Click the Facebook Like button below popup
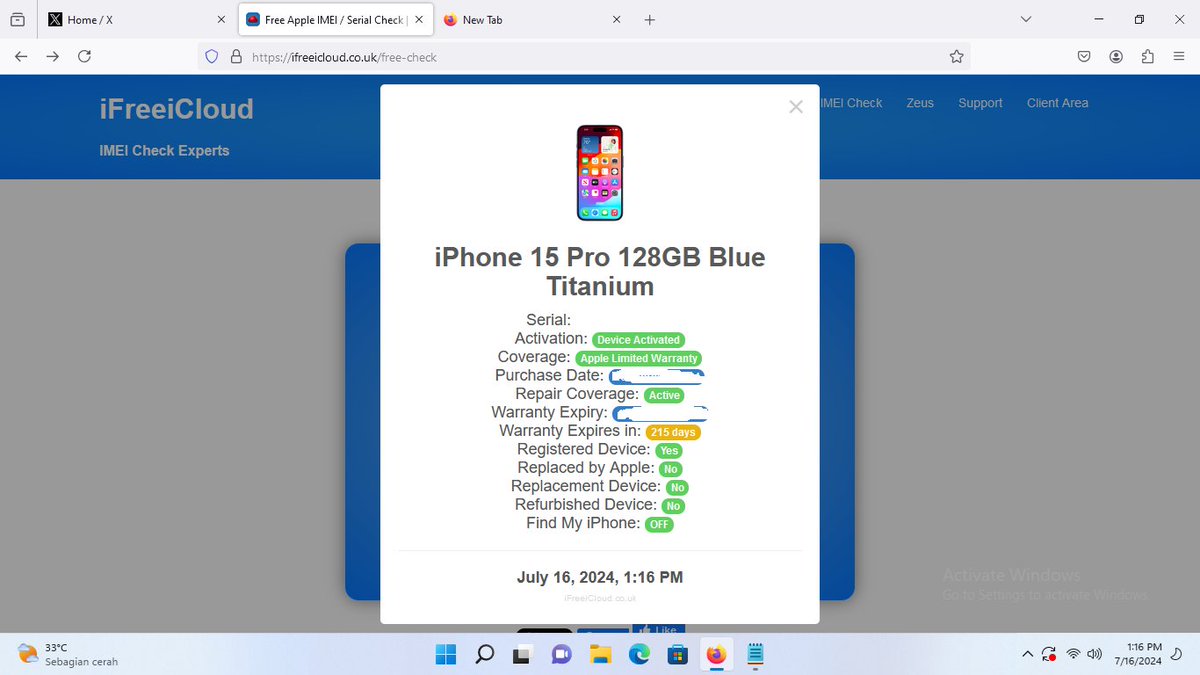The width and height of the screenshot is (1200, 675). point(660,630)
